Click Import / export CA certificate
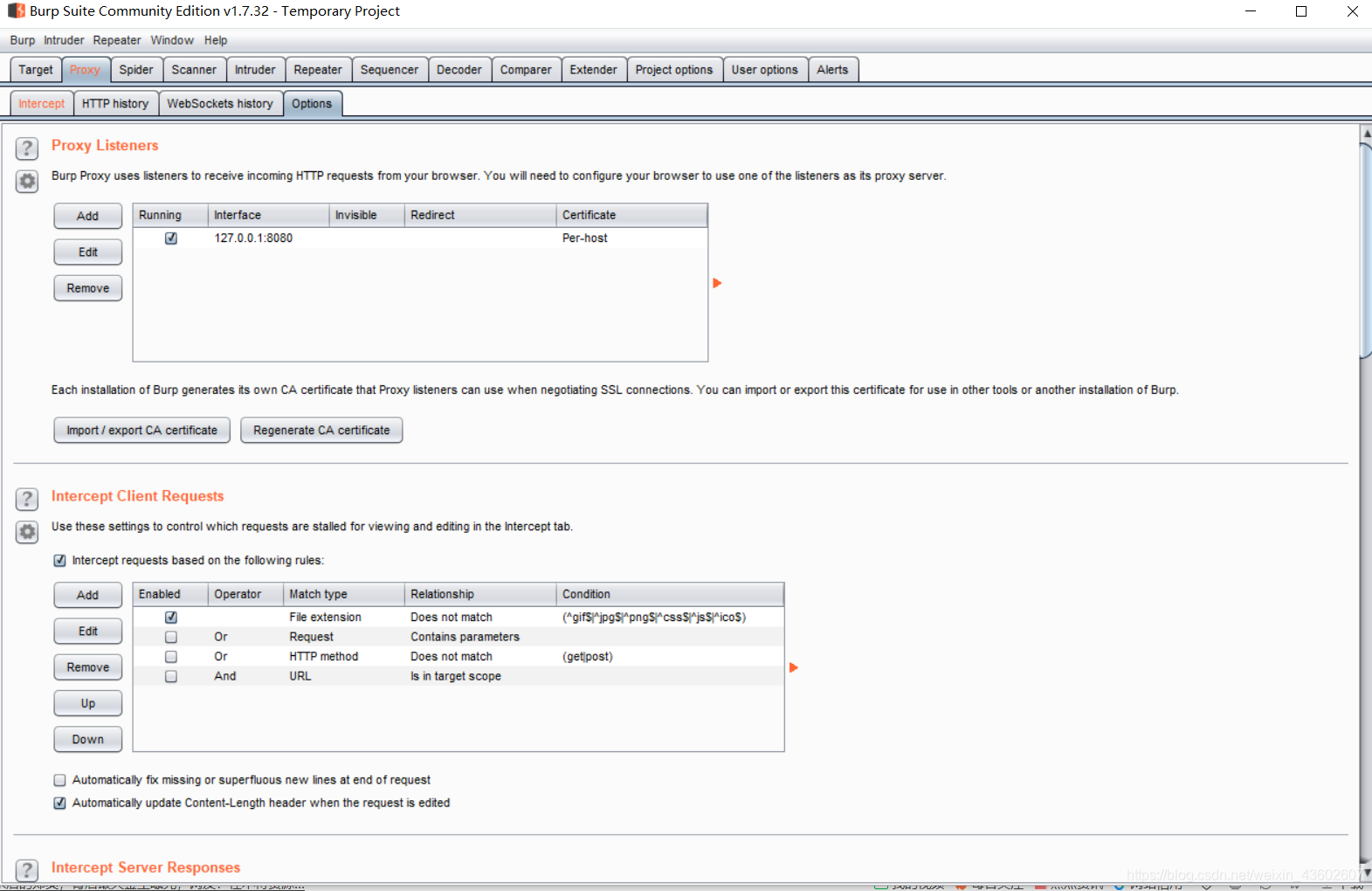Image resolution: width=1372 pixels, height=891 pixels. [x=142, y=431]
